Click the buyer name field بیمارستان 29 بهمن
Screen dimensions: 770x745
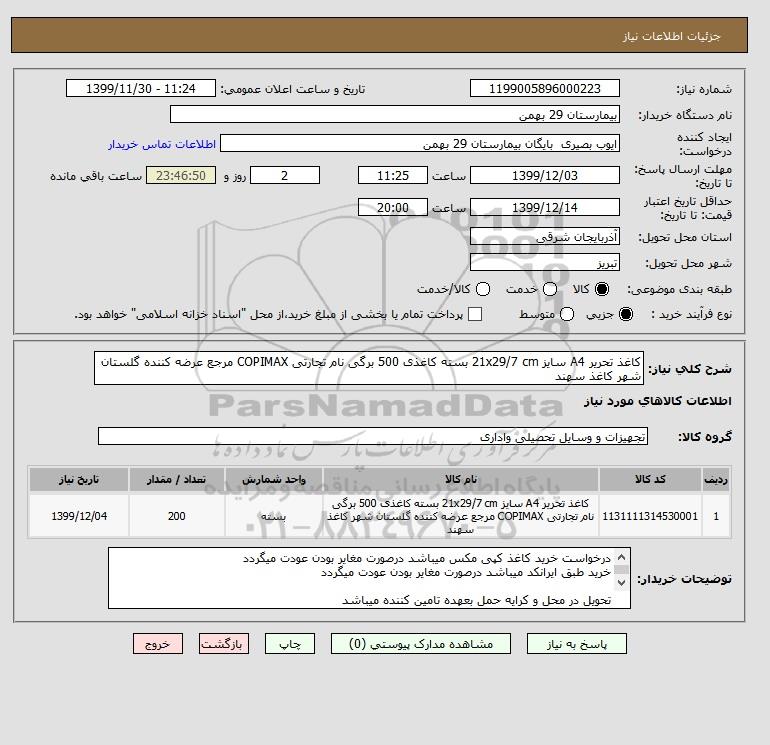coord(395,114)
